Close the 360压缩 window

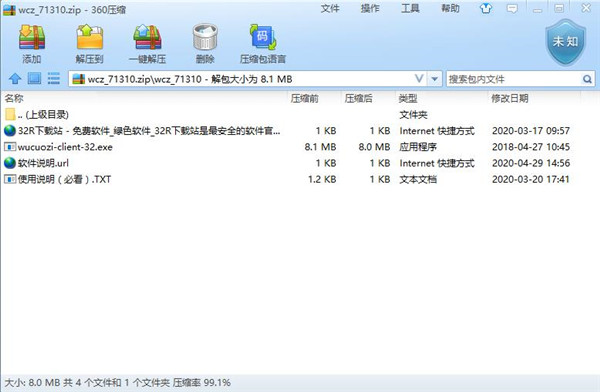586,8
